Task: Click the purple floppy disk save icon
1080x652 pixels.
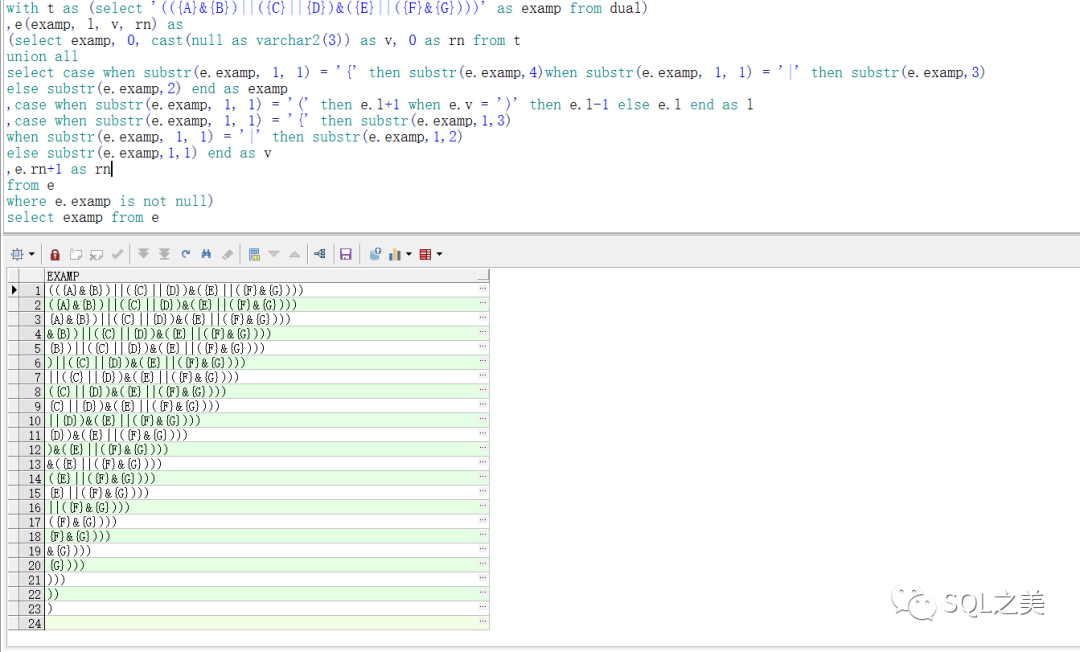Action: click(346, 254)
